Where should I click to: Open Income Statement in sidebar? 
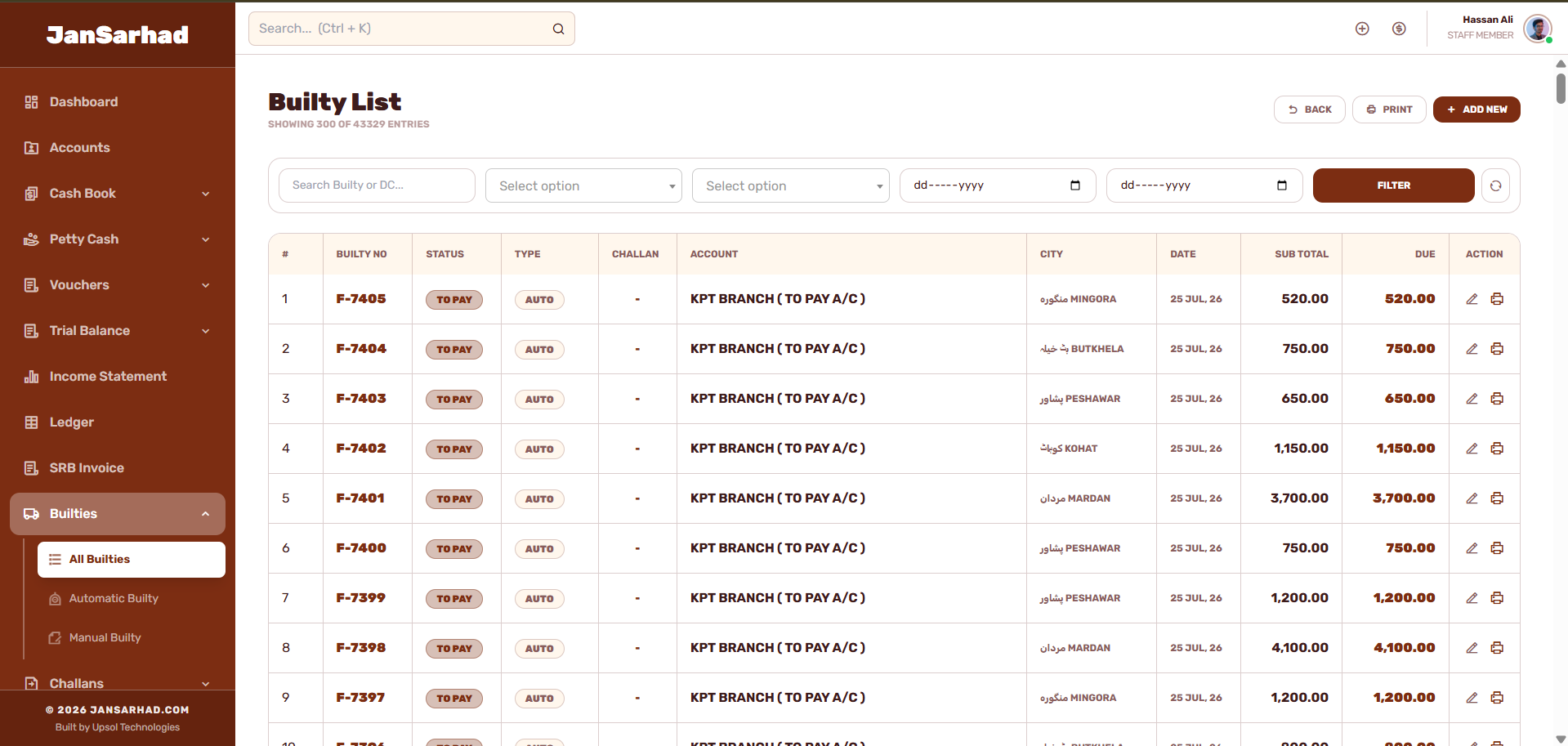pyautogui.click(x=118, y=377)
